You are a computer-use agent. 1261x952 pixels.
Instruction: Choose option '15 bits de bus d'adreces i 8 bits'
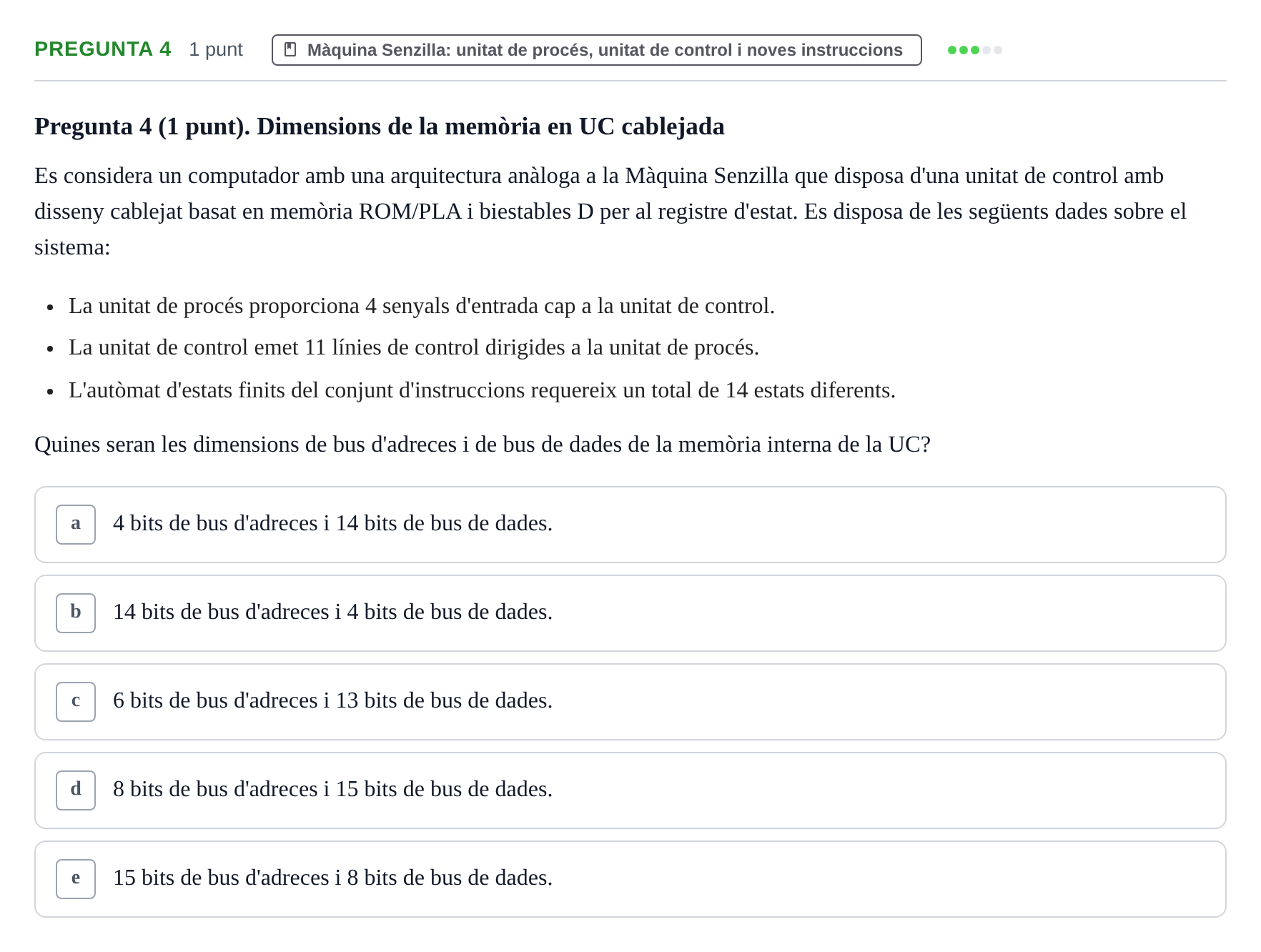630,879
